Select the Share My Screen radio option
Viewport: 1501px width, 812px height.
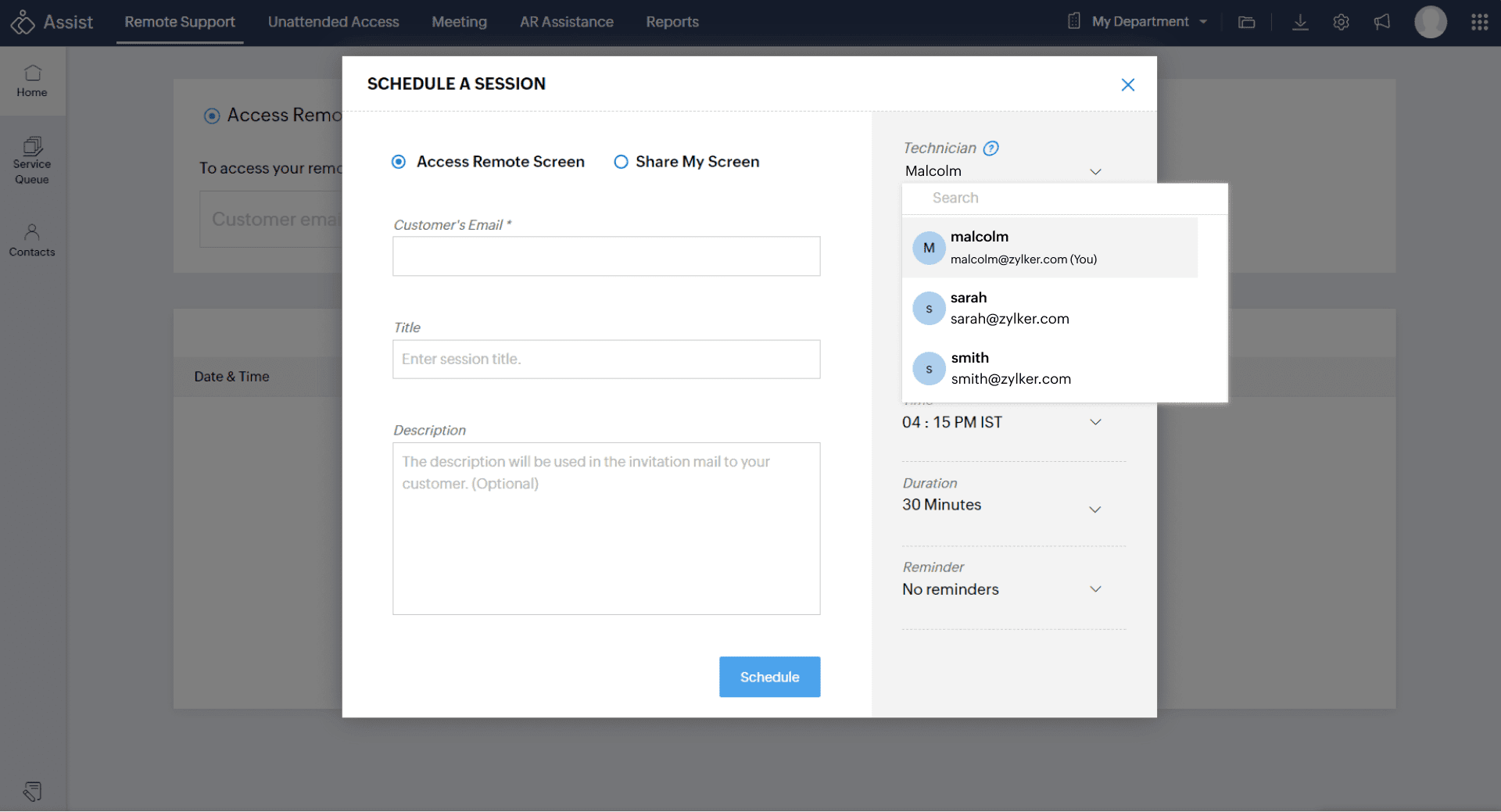coord(621,162)
